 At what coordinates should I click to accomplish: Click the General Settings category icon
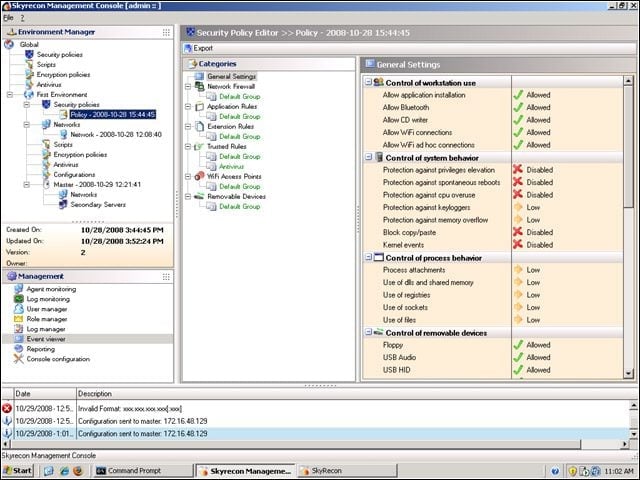coord(199,76)
